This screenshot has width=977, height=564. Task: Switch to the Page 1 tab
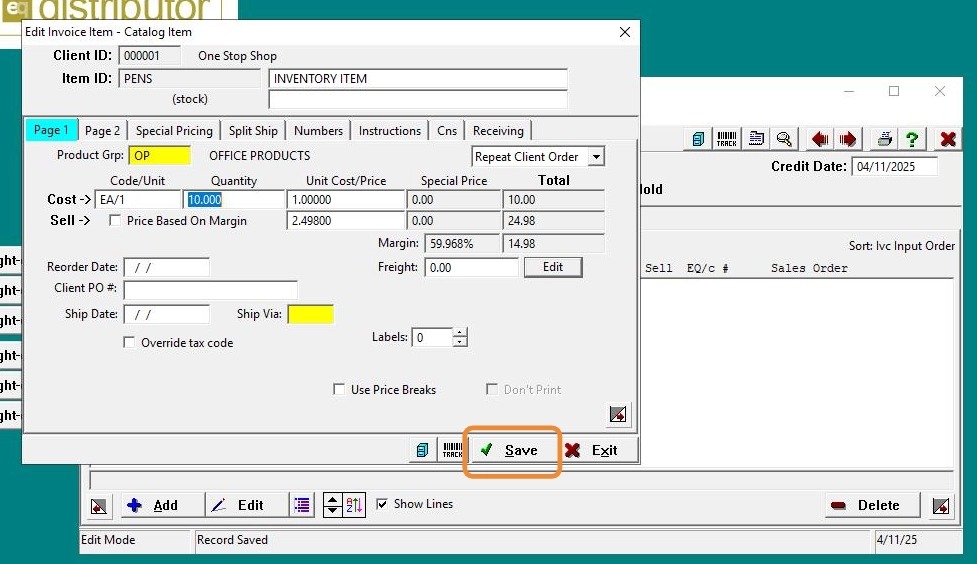[51, 130]
